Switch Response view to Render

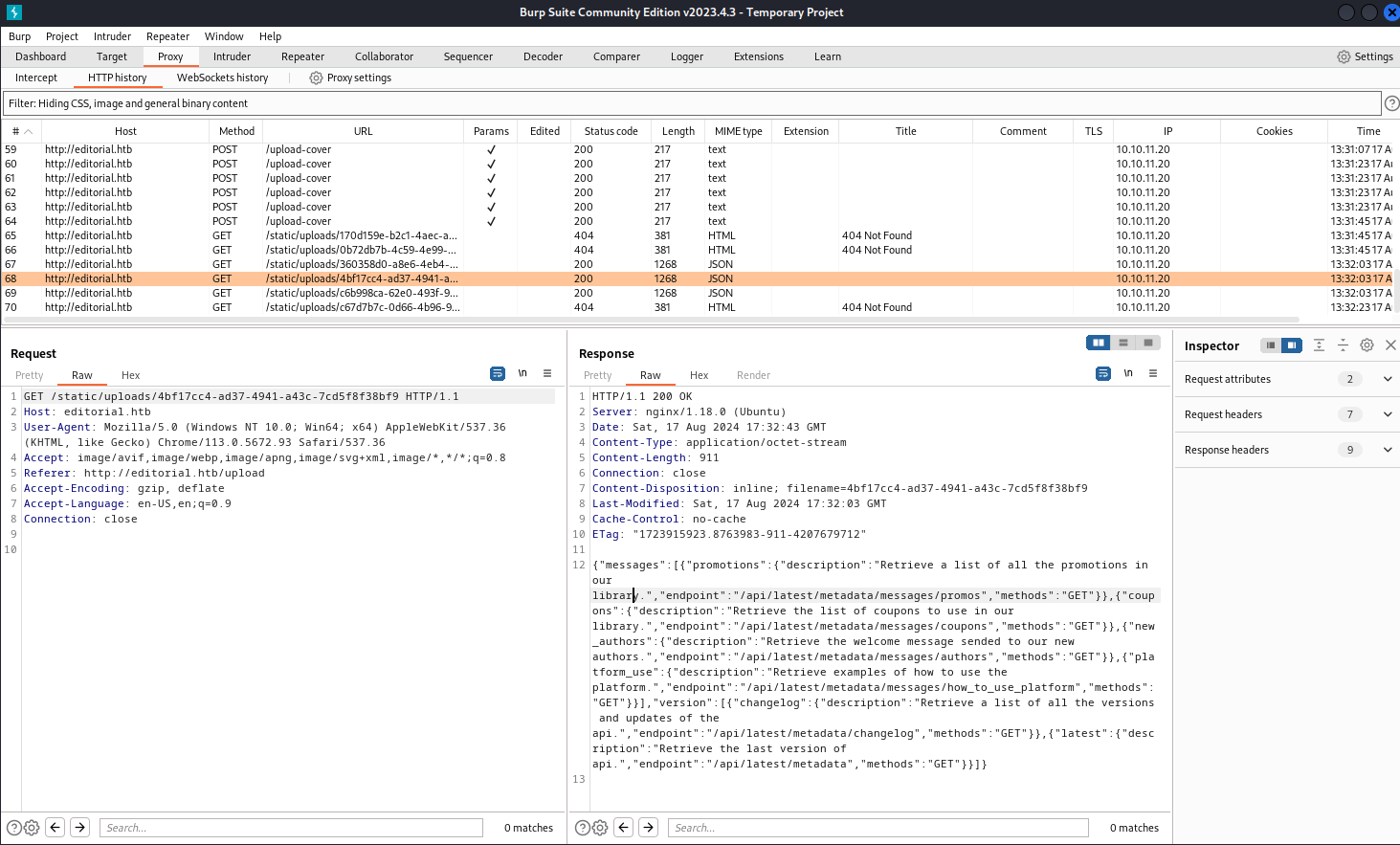tap(753, 375)
